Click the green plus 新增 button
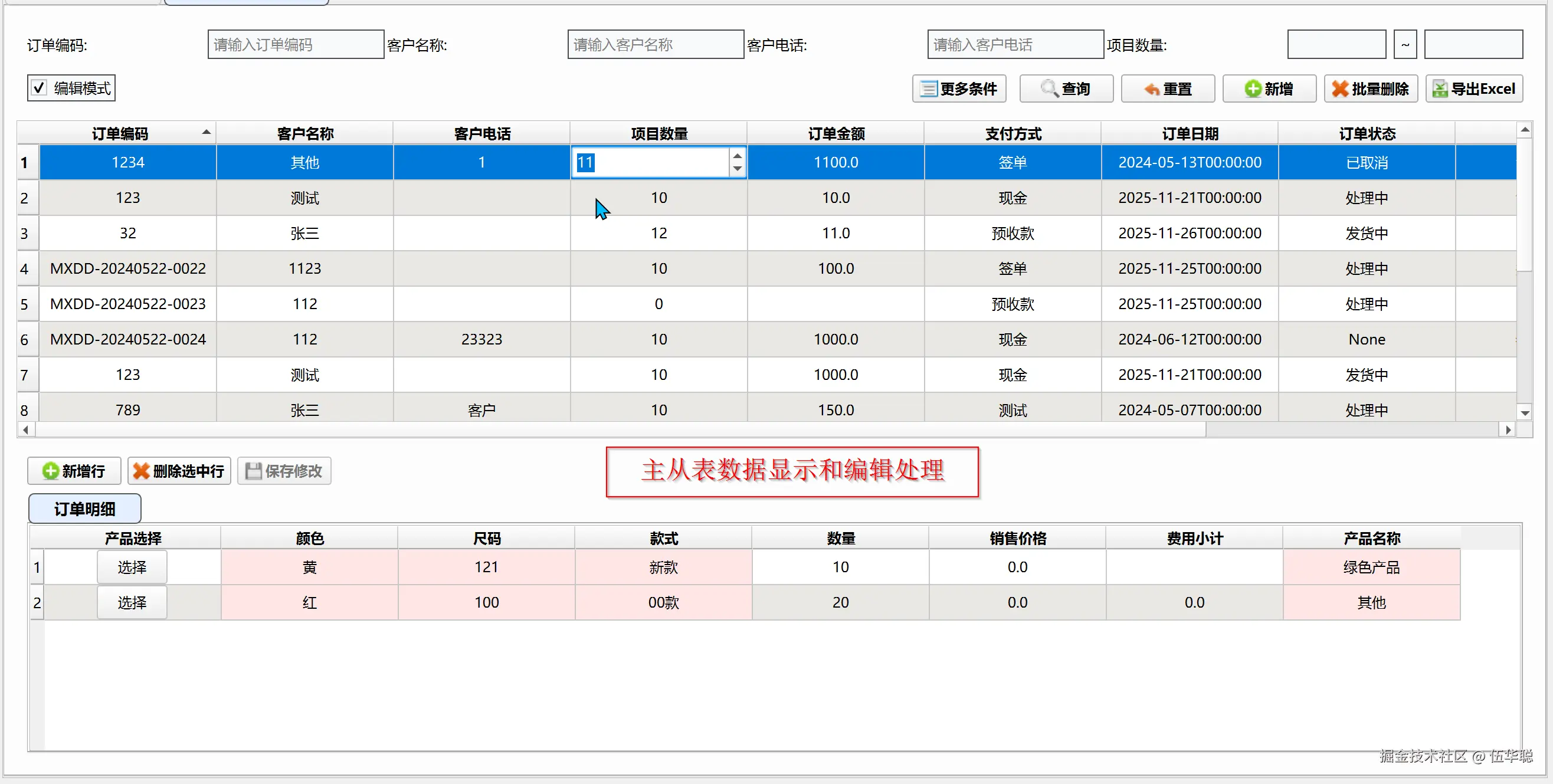Image resolution: width=1553 pixels, height=784 pixels. 1269,88
